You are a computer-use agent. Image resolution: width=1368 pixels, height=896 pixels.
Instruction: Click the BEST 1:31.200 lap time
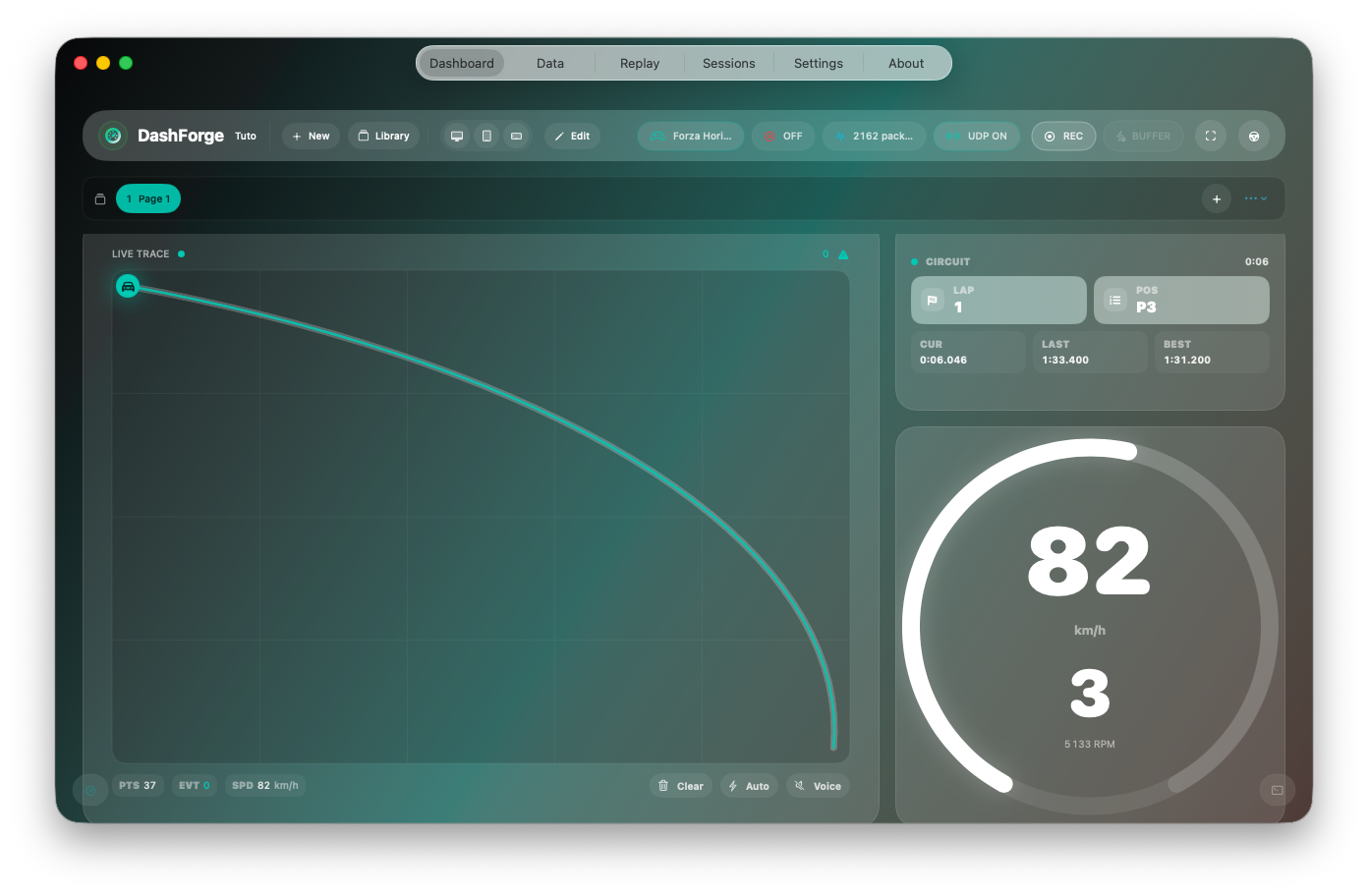[1213, 352]
